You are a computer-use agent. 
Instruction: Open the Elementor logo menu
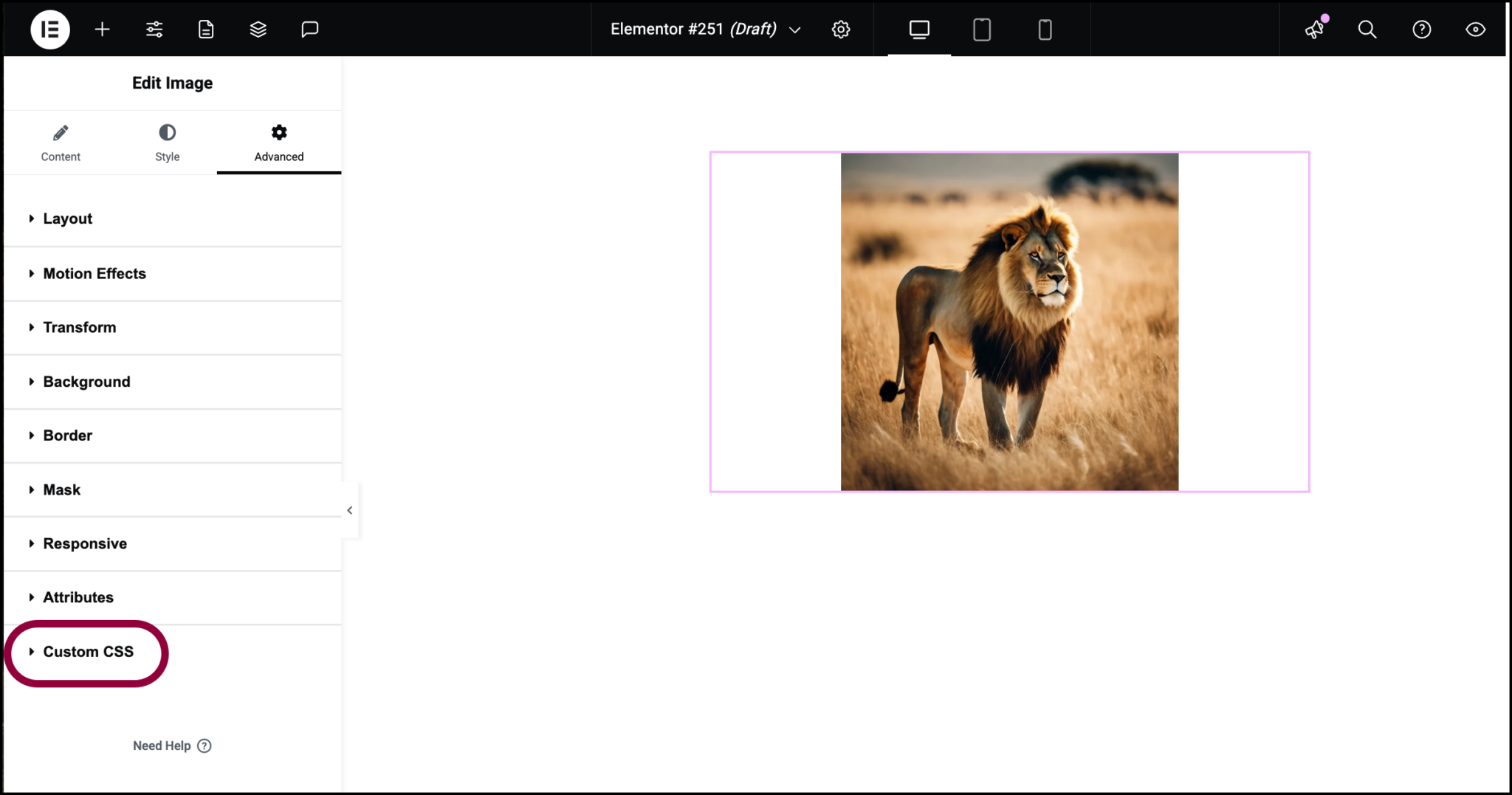click(x=50, y=30)
